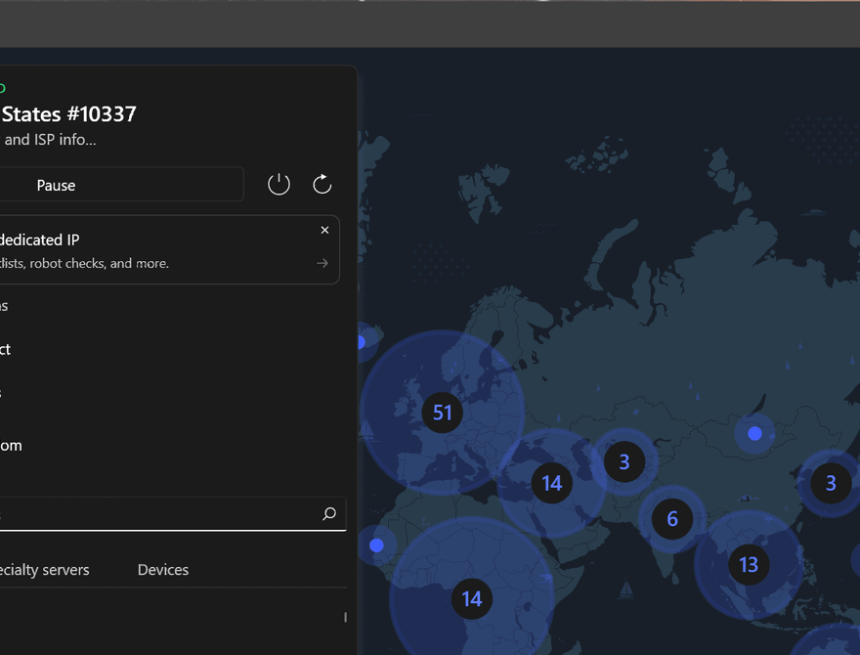This screenshot has width=860, height=655.
Task: Select the Africa cluster showing 14
Action: [471, 598]
